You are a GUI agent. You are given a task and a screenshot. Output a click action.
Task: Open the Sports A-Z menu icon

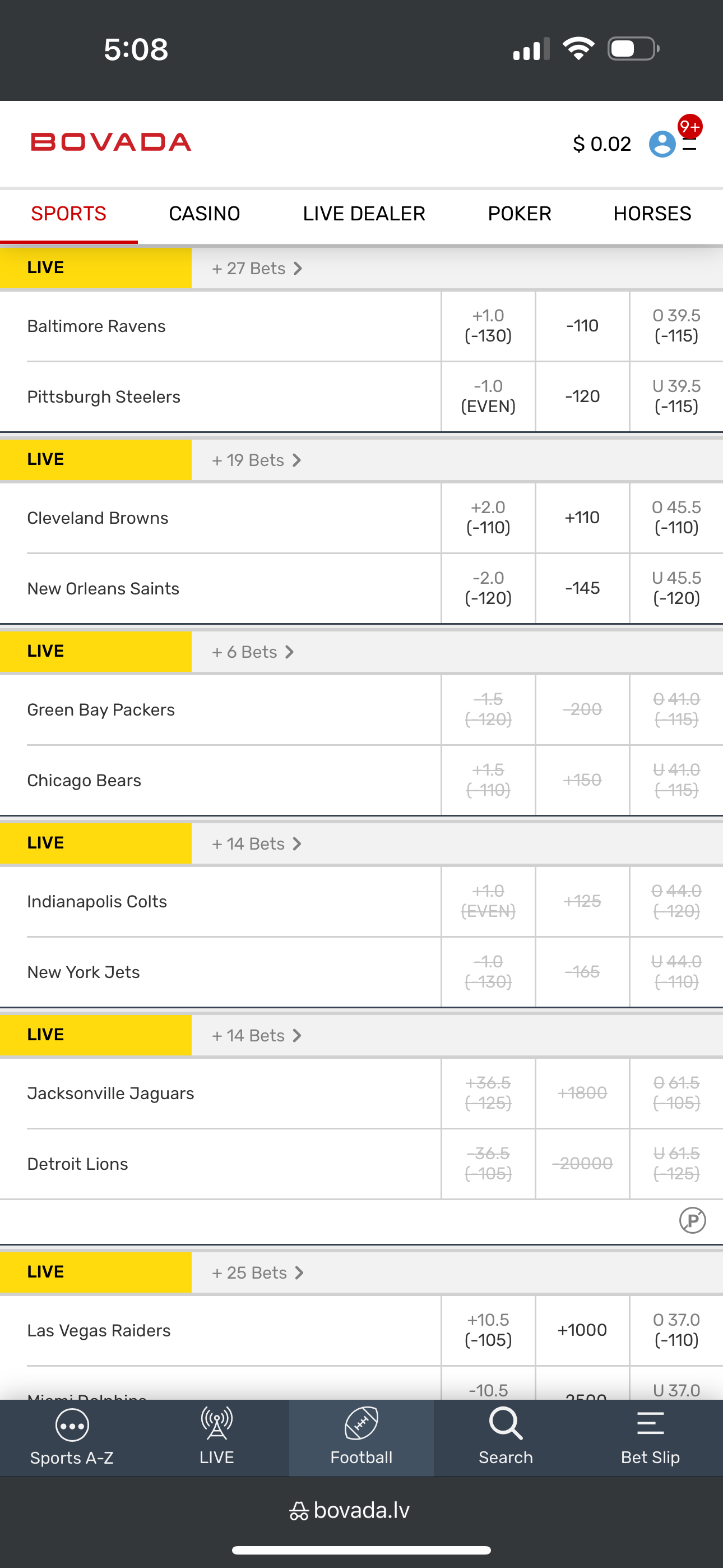72,1426
